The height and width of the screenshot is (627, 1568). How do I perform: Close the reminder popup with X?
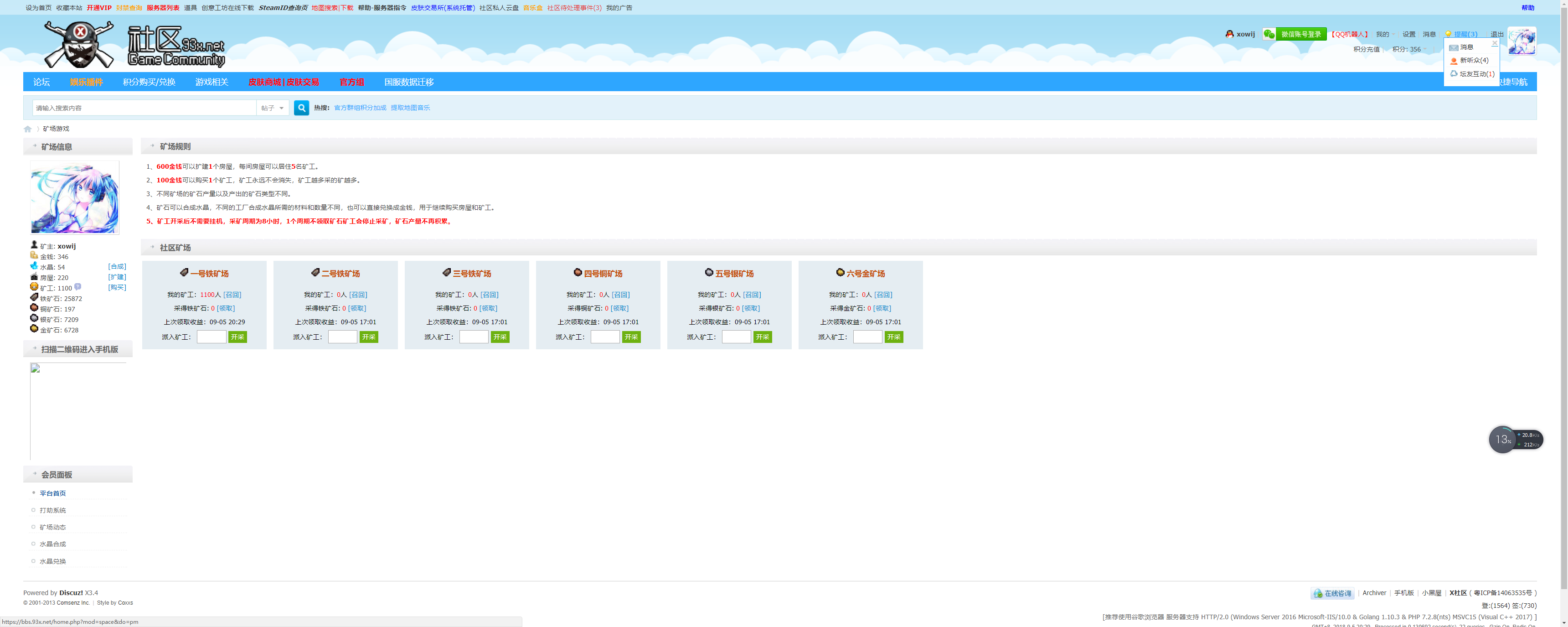coord(1494,43)
